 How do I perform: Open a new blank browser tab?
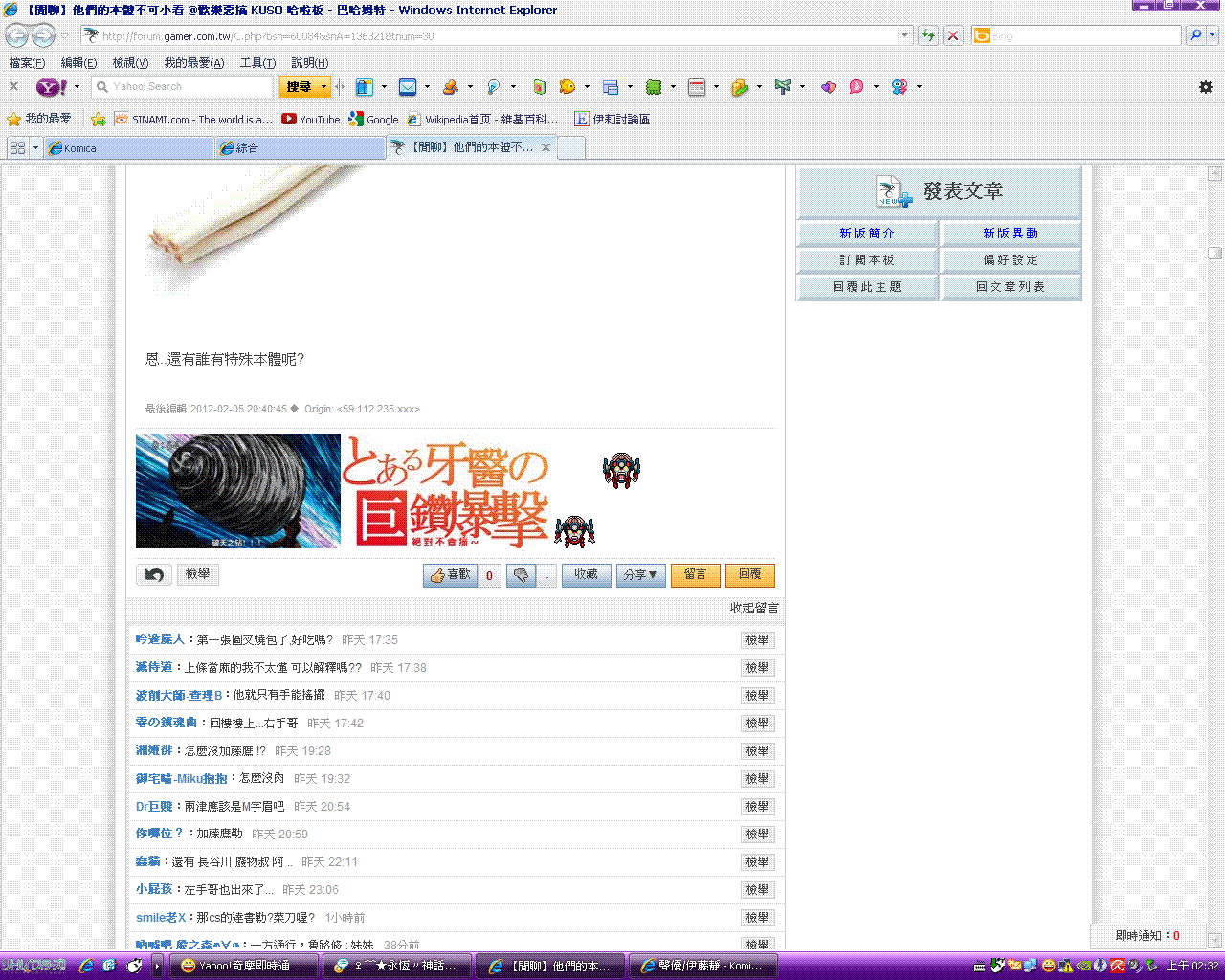pyautogui.click(x=570, y=148)
